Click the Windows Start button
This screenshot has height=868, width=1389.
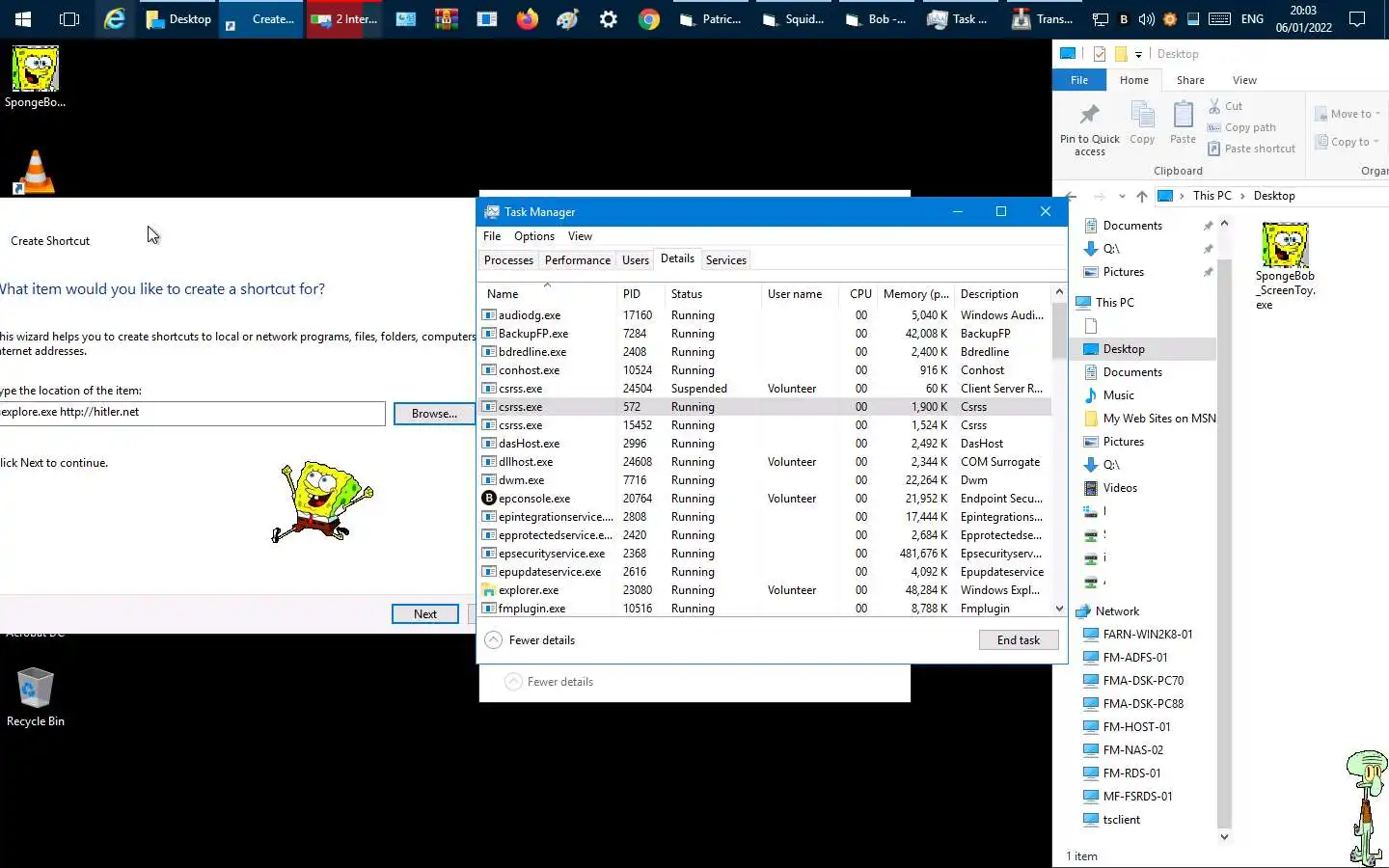(23, 19)
